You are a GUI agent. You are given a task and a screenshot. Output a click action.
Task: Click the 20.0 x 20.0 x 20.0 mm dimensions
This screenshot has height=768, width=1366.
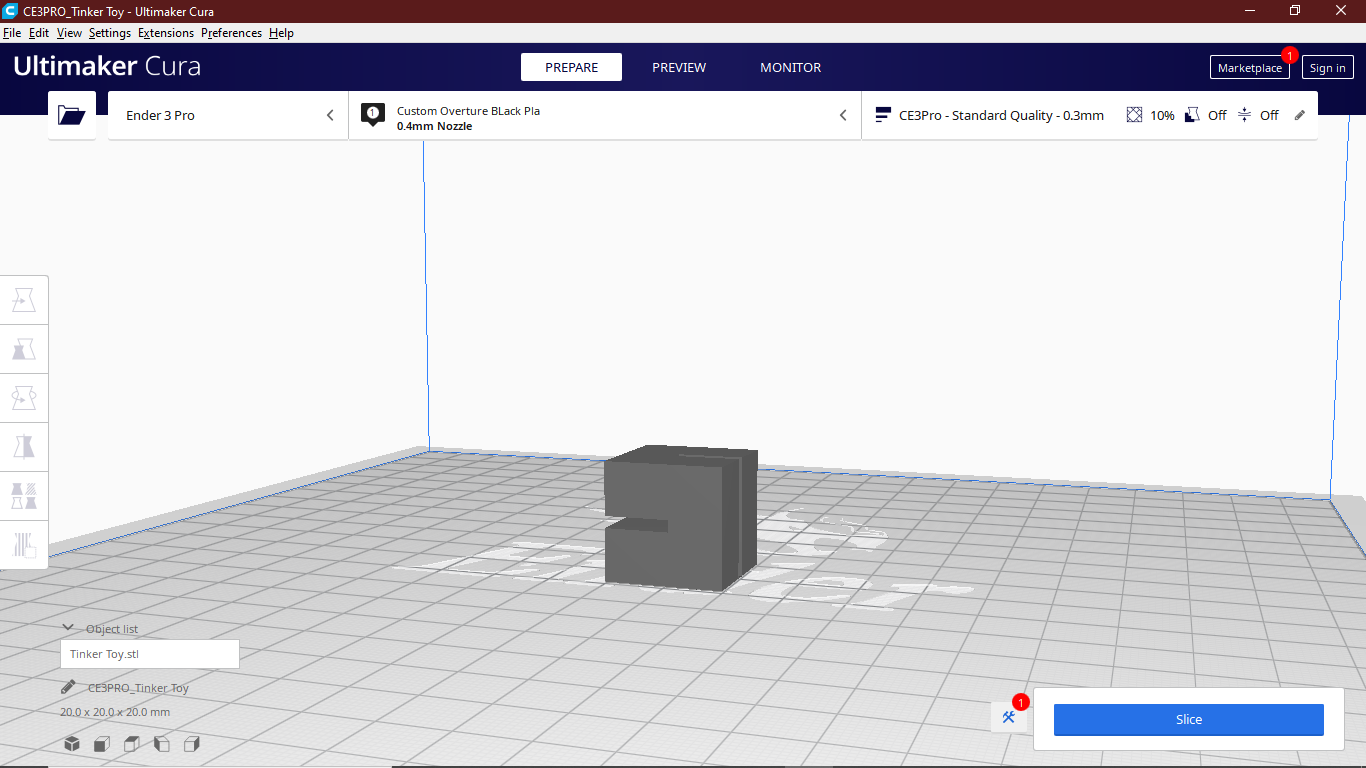[115, 712]
